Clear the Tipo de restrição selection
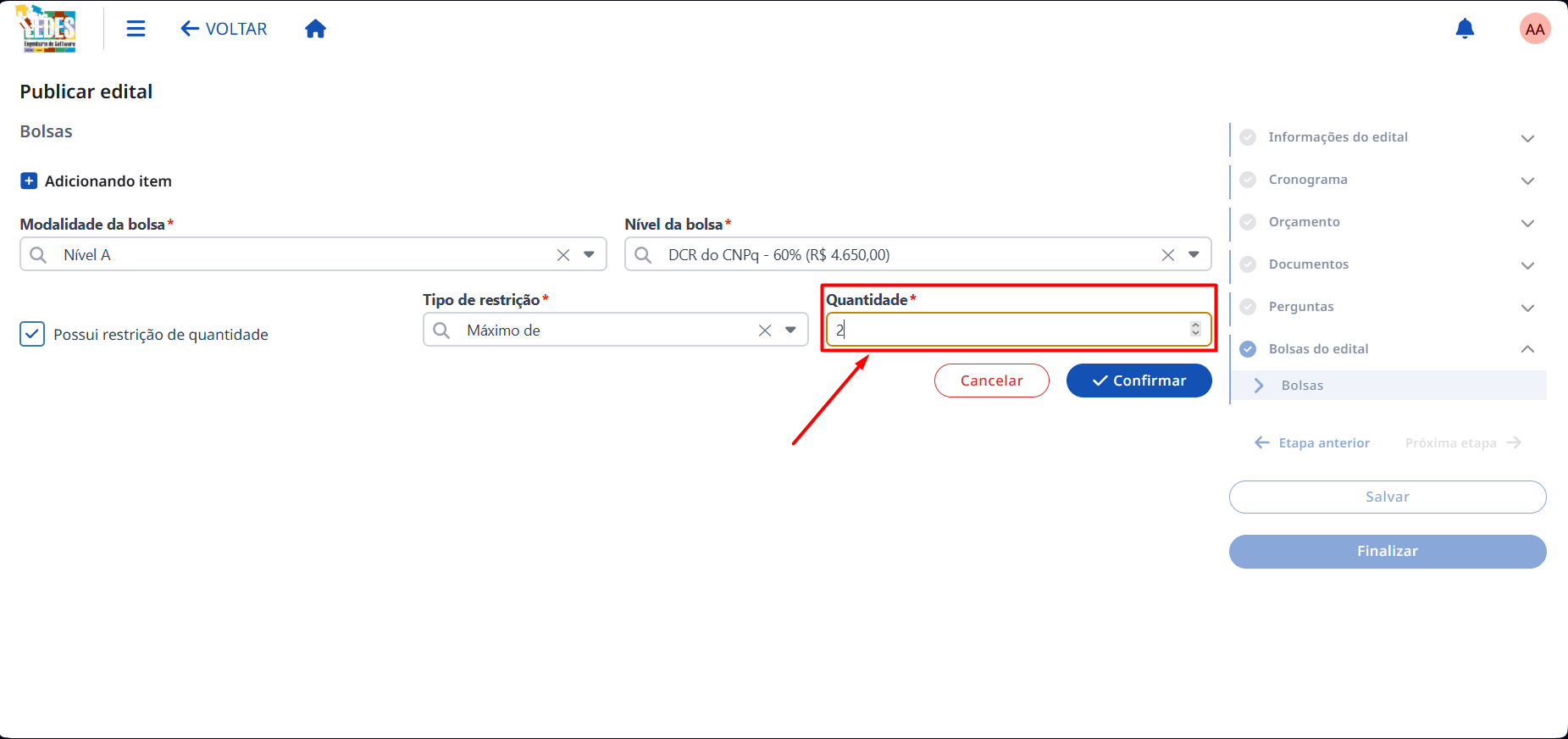The image size is (1568, 739). click(x=765, y=331)
